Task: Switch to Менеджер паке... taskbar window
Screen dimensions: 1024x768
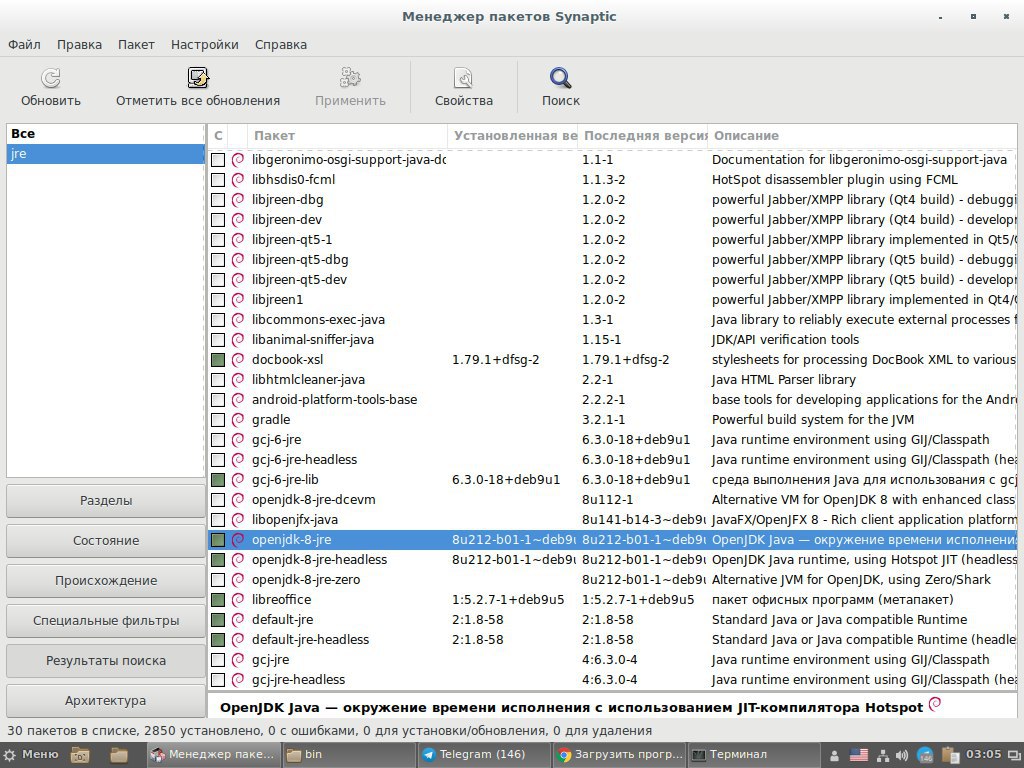Action: [x=213, y=754]
